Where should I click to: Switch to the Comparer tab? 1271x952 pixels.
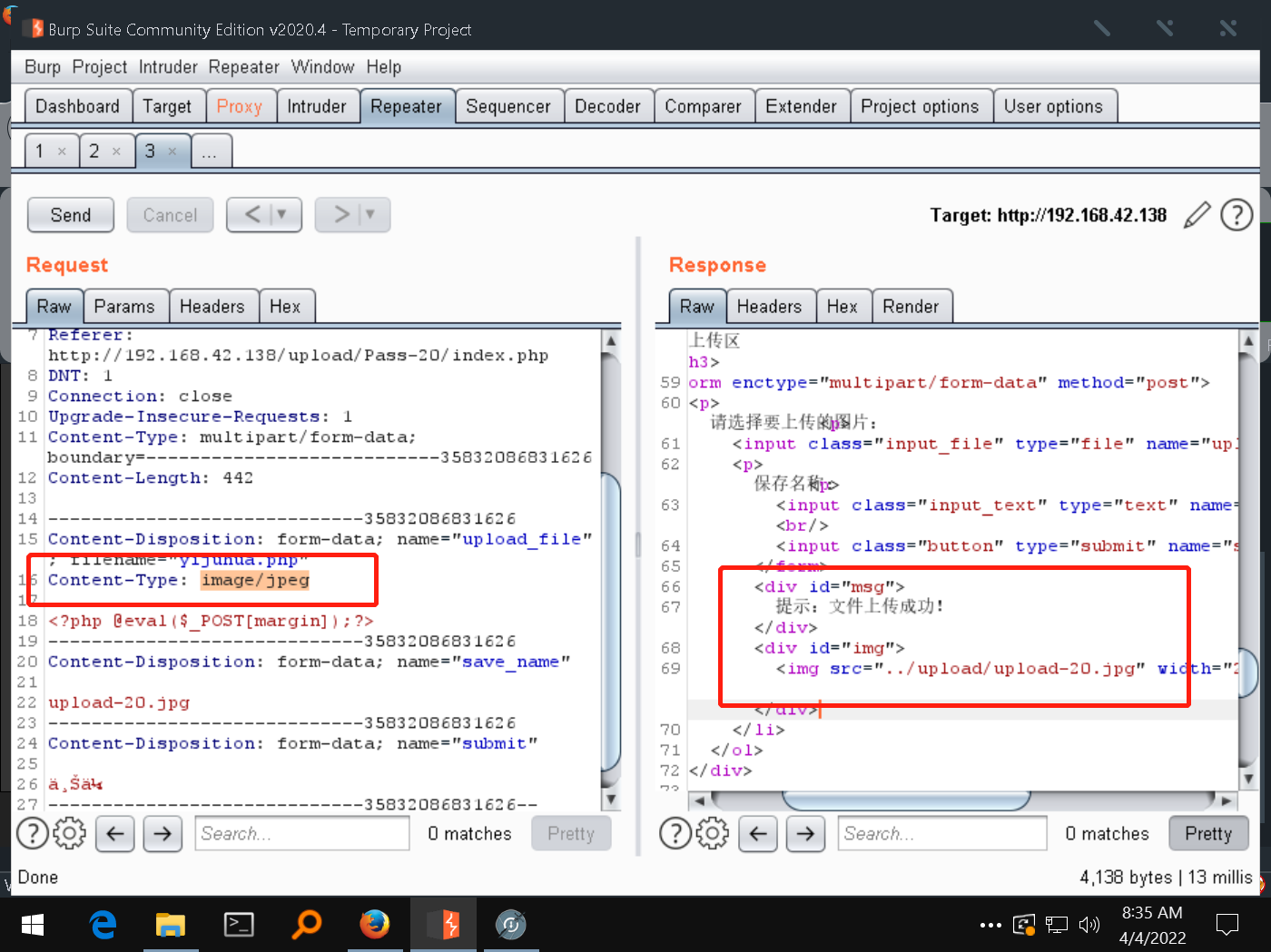click(x=704, y=106)
